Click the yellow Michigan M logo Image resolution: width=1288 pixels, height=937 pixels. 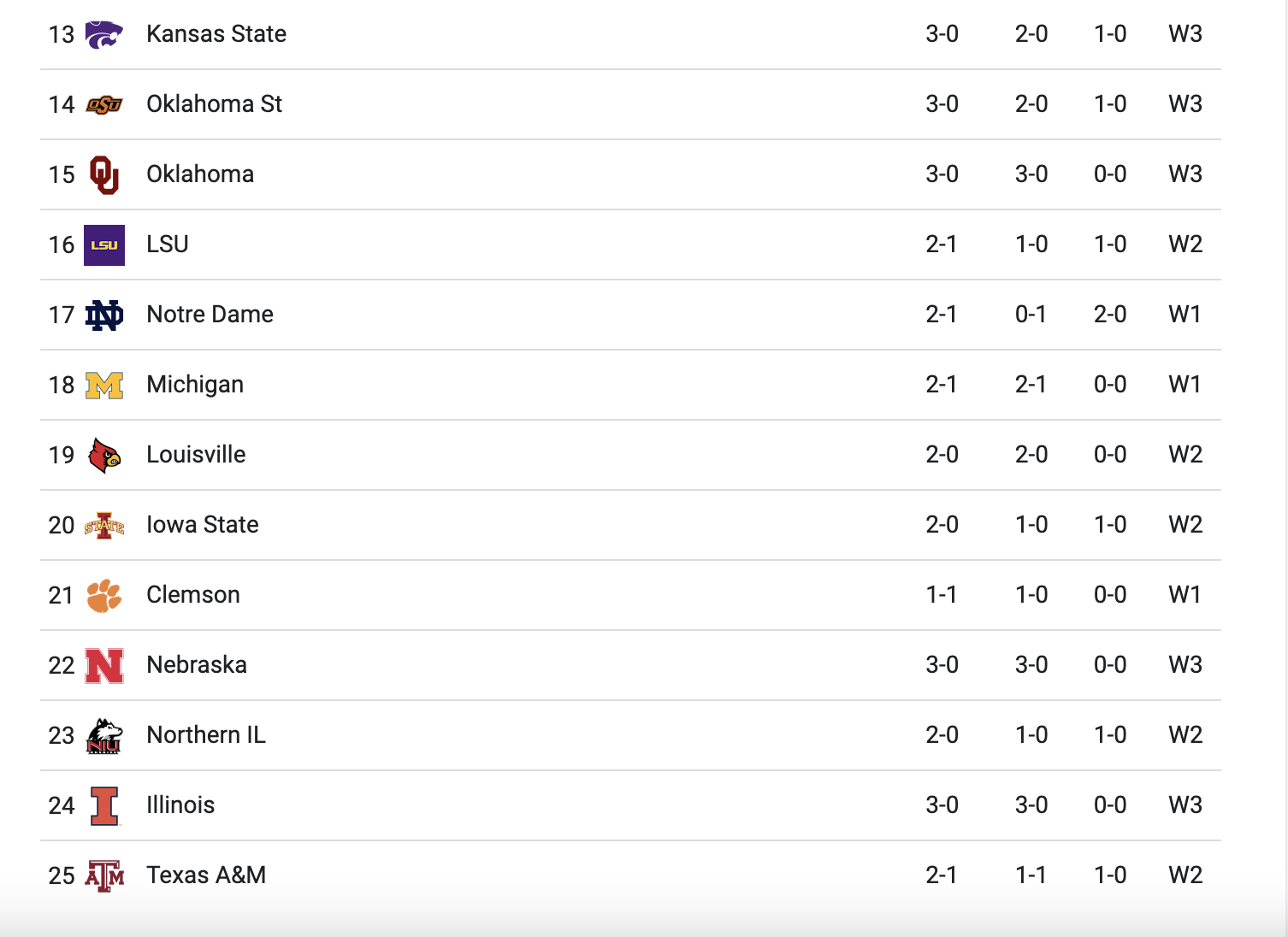pyautogui.click(x=104, y=386)
